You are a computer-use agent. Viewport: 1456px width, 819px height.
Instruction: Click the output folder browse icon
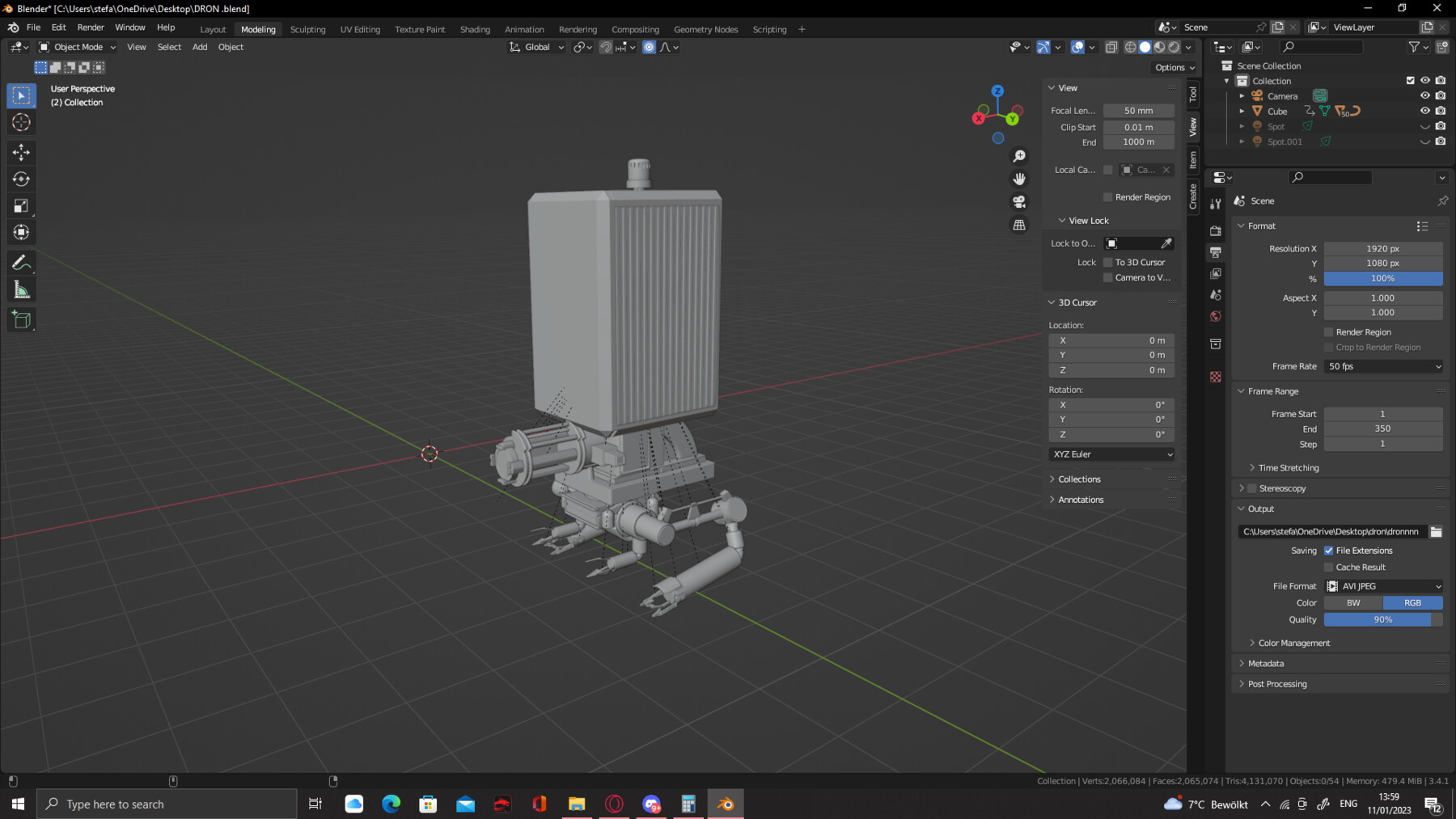pos(1436,532)
